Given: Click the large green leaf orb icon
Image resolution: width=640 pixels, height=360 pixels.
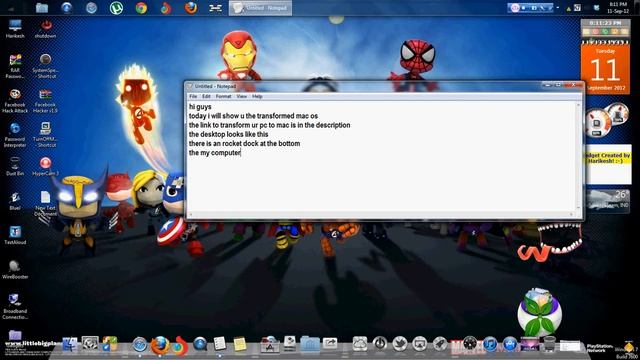Looking at the screenshot, I should tap(540, 313).
